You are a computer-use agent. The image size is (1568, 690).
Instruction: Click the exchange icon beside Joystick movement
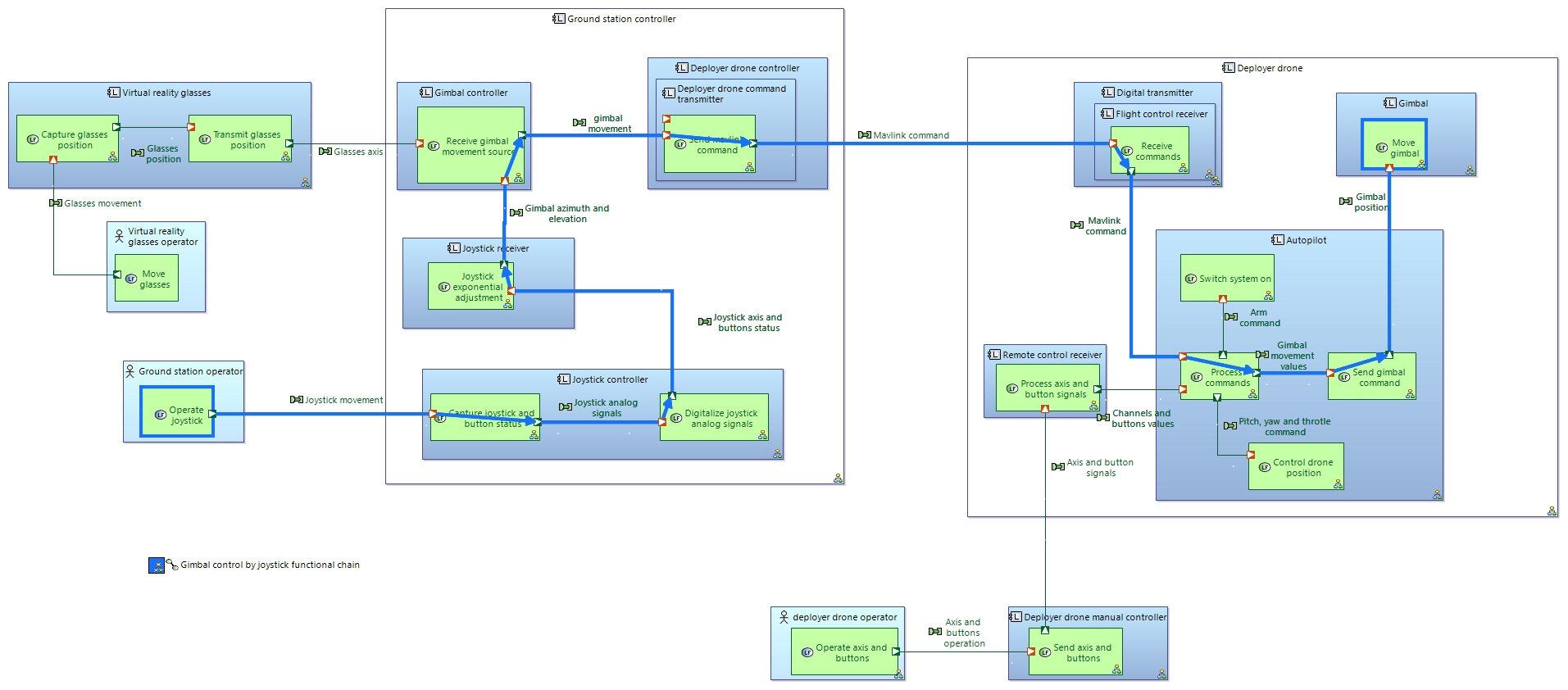point(297,400)
